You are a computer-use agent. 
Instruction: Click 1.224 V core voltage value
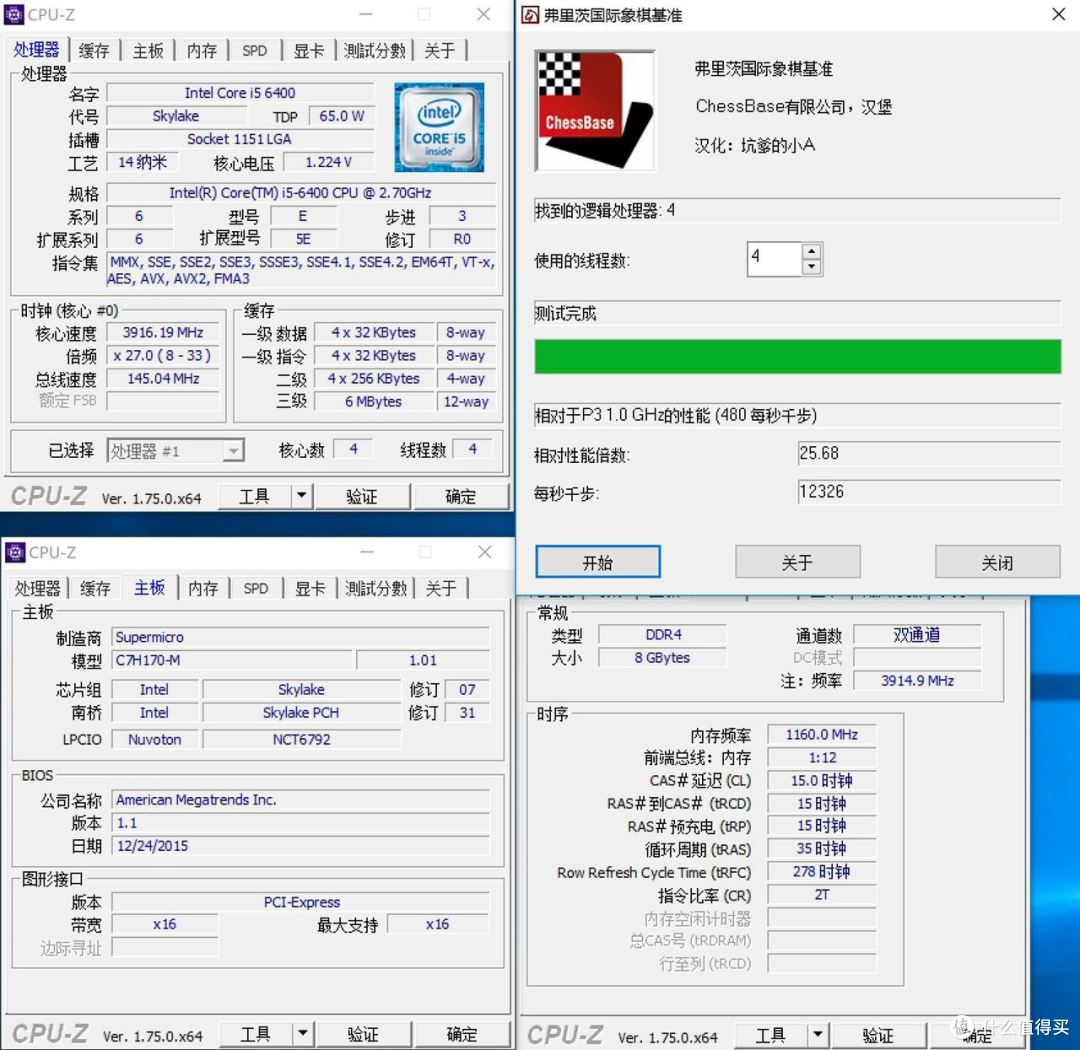pyautogui.click(x=329, y=162)
